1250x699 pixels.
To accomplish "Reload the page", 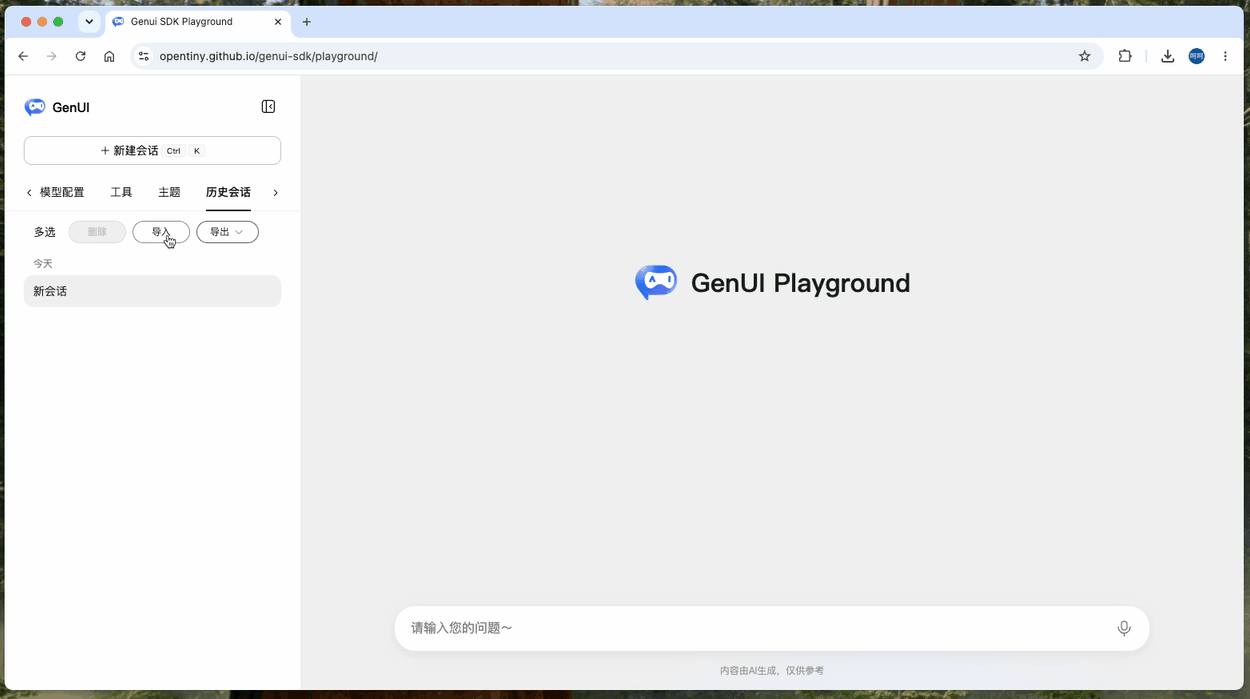I will pyautogui.click(x=80, y=56).
